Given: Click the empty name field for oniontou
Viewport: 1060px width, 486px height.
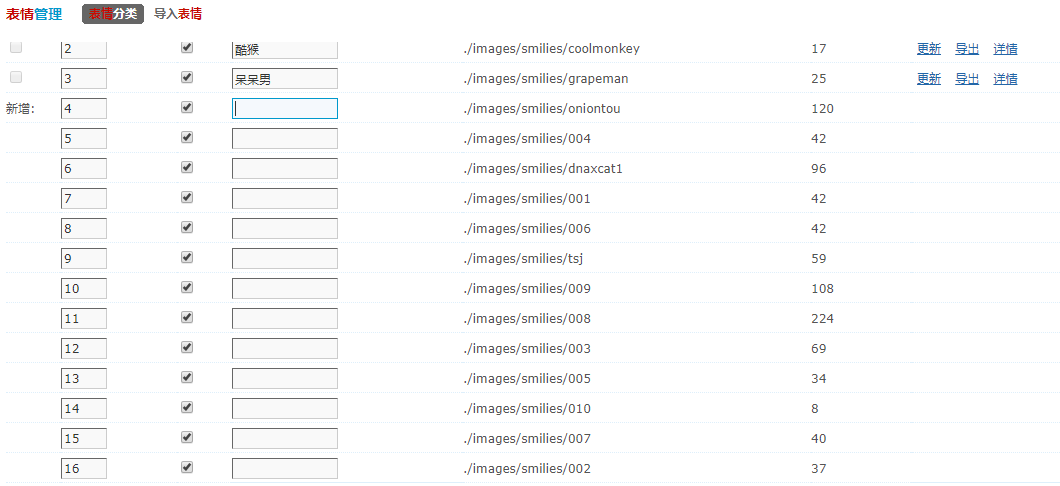Looking at the screenshot, I should click(285, 108).
